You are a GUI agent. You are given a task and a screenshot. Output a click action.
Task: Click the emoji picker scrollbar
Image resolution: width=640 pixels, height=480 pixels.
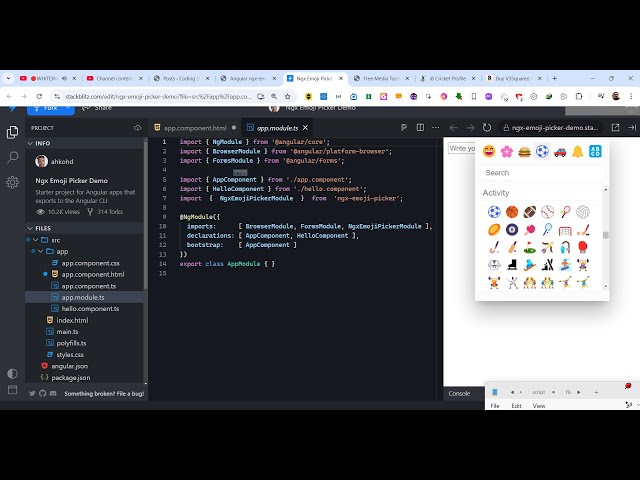(604, 235)
